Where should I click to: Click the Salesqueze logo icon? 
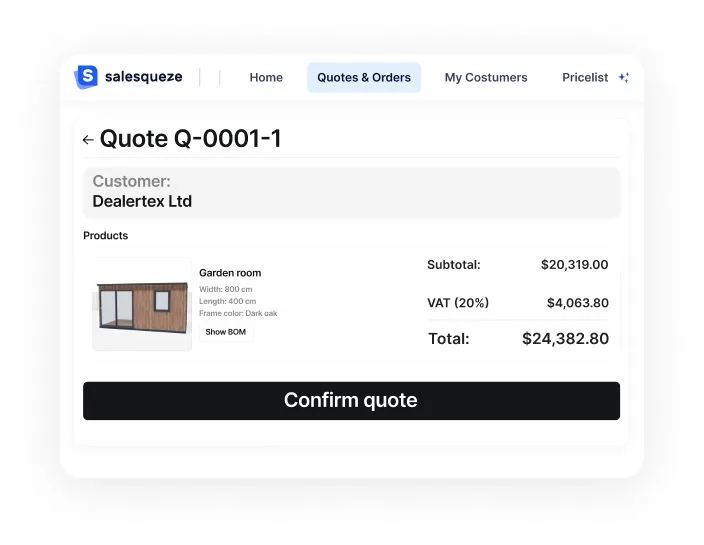[87, 77]
